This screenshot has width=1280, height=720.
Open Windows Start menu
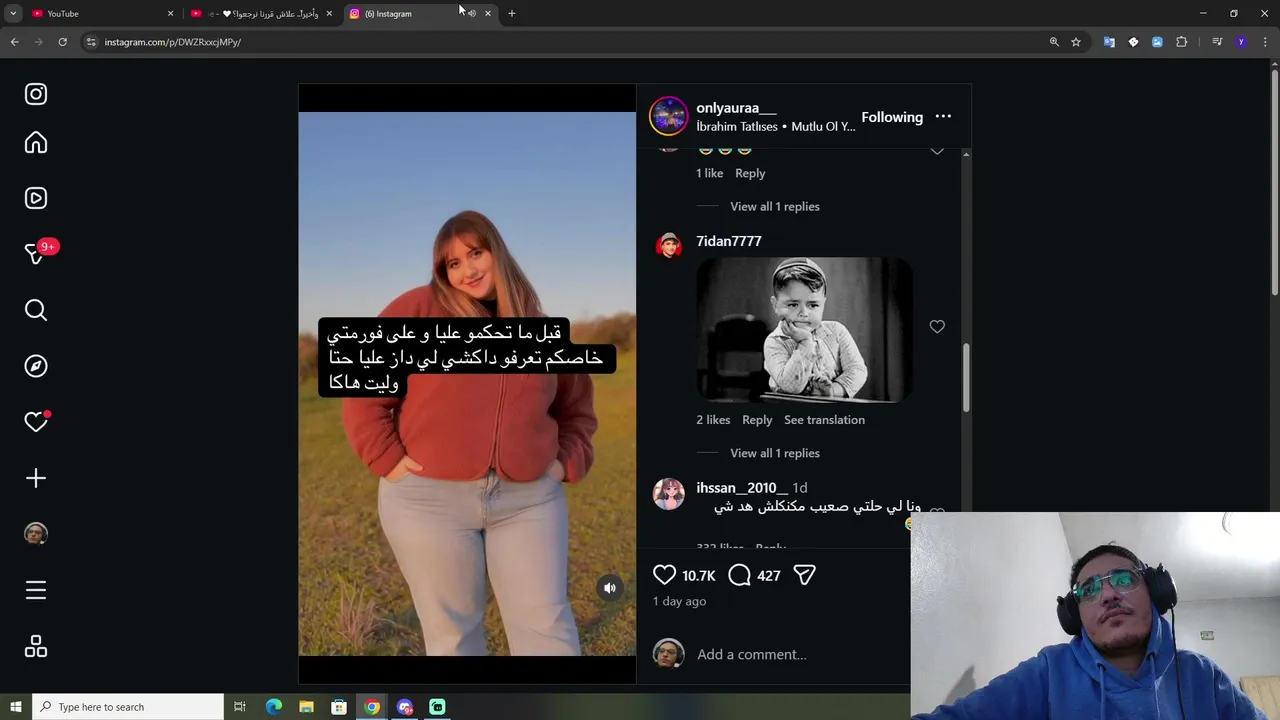(16, 707)
